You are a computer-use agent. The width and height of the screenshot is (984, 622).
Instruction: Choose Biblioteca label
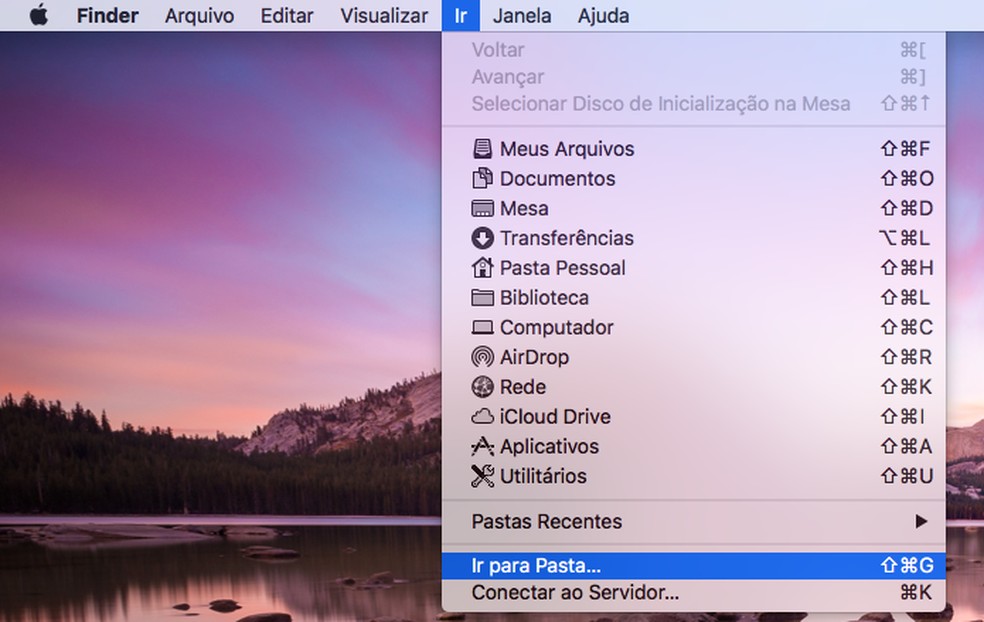point(544,298)
